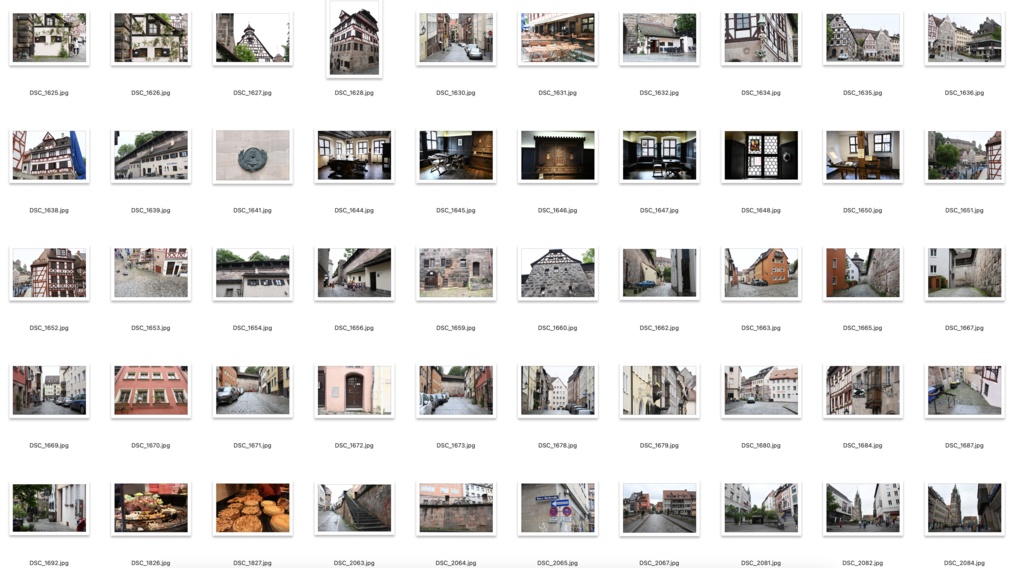
Task: Click the church towers thumbnail DSC_2084.jpg
Action: pyautogui.click(x=965, y=508)
